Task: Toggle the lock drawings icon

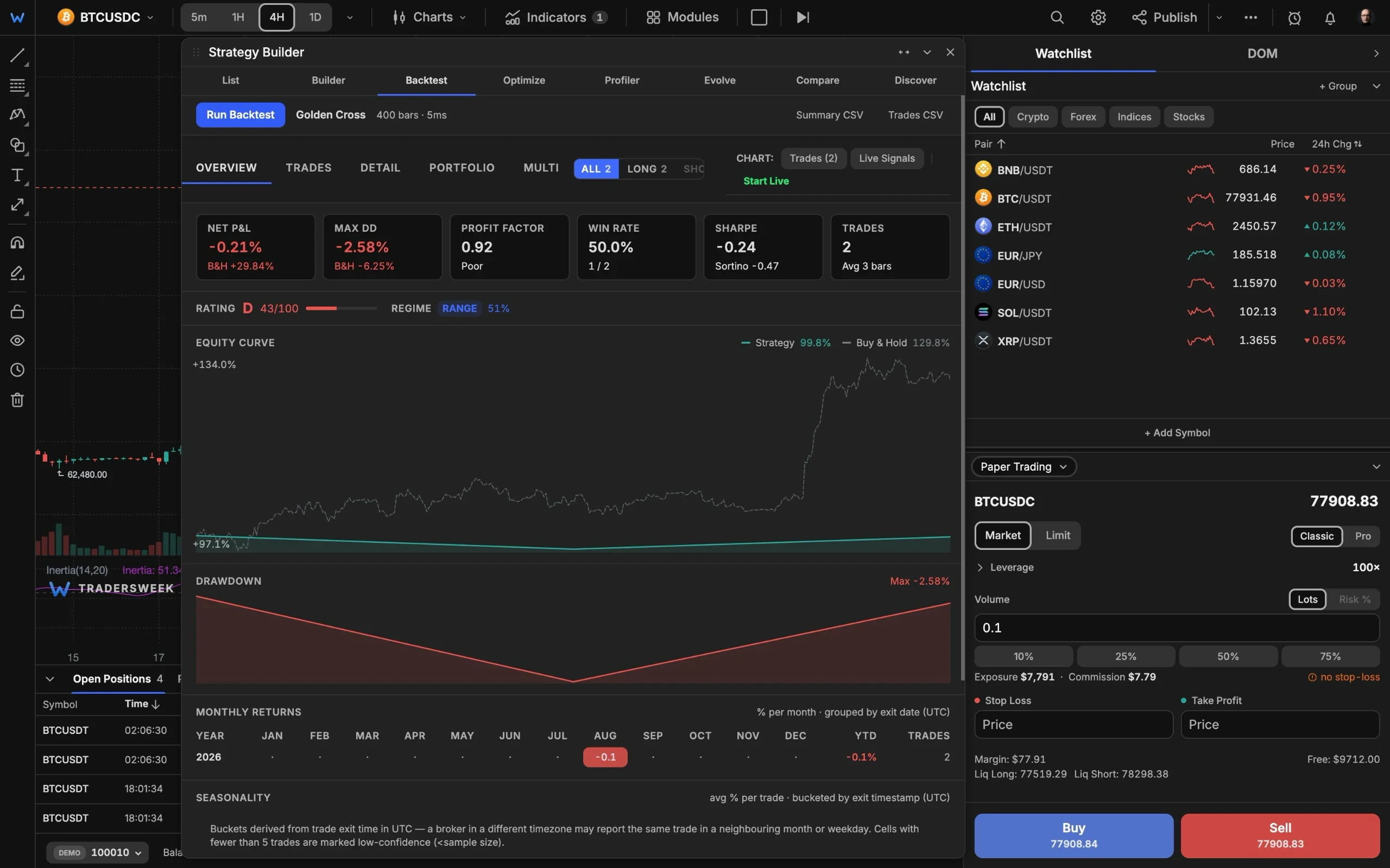Action: 17,311
